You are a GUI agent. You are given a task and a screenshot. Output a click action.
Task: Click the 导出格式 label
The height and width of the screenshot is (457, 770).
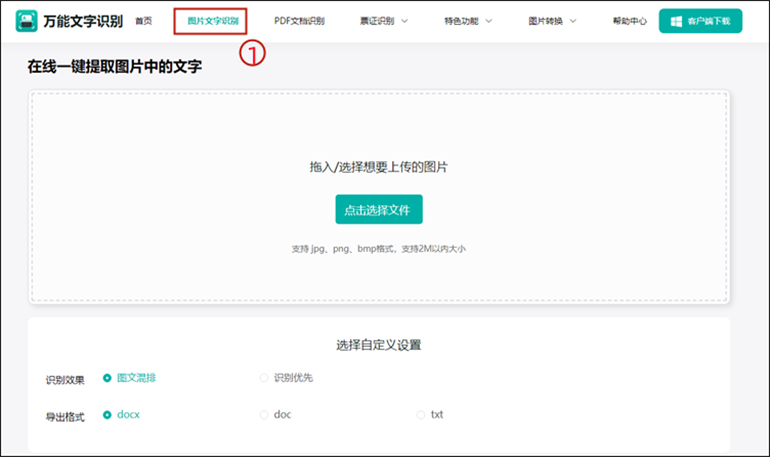pos(65,417)
